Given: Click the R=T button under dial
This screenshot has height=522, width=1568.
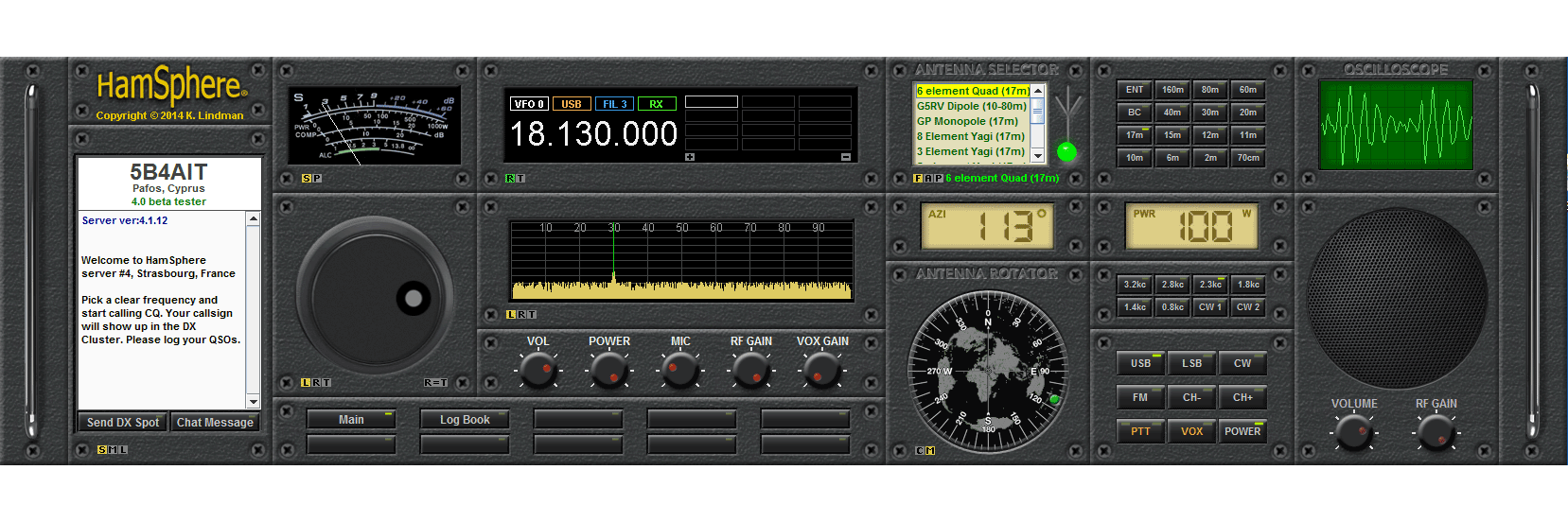Looking at the screenshot, I should click(435, 383).
